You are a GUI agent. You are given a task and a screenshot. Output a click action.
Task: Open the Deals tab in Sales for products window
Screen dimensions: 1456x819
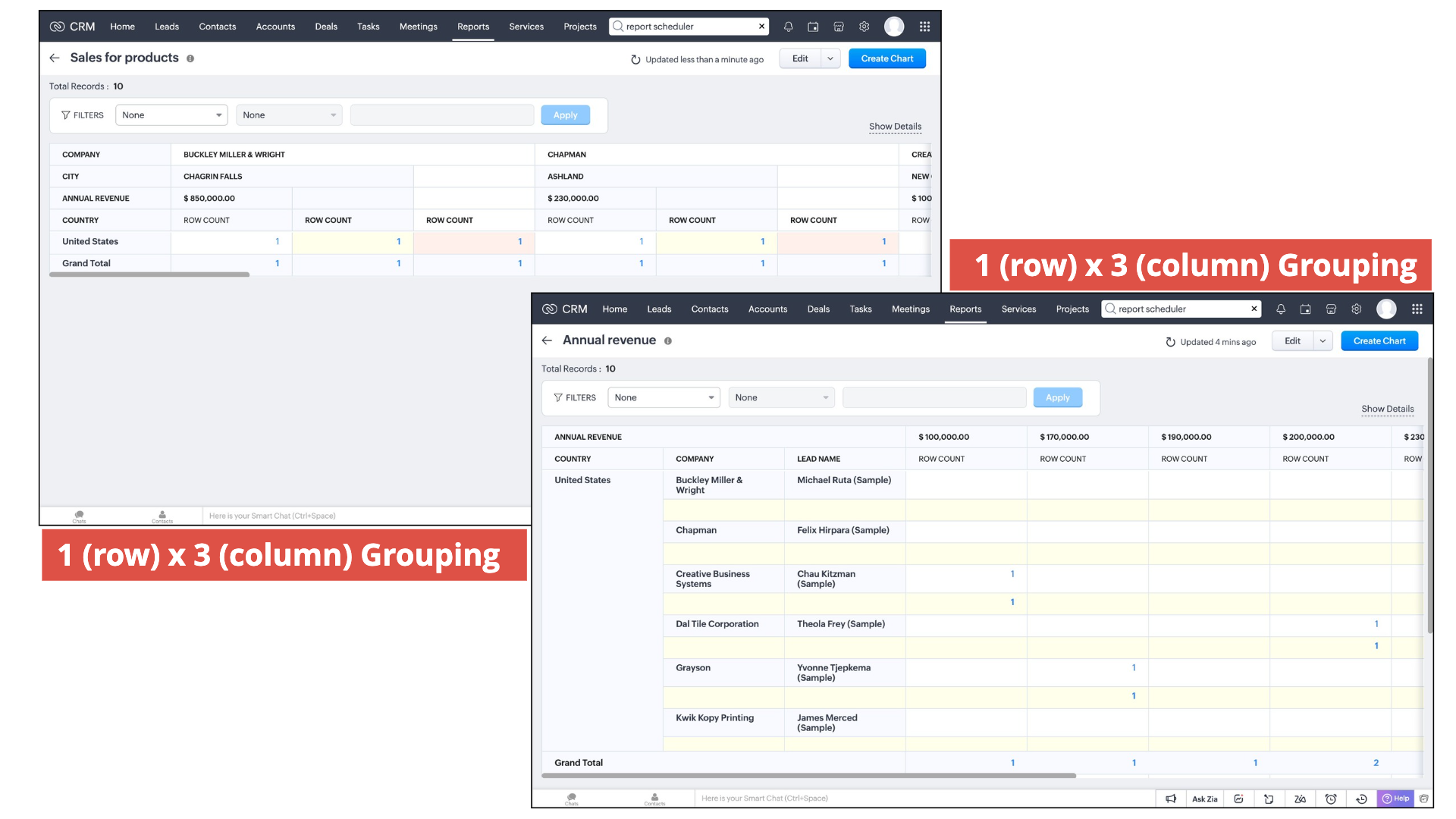pyautogui.click(x=326, y=27)
